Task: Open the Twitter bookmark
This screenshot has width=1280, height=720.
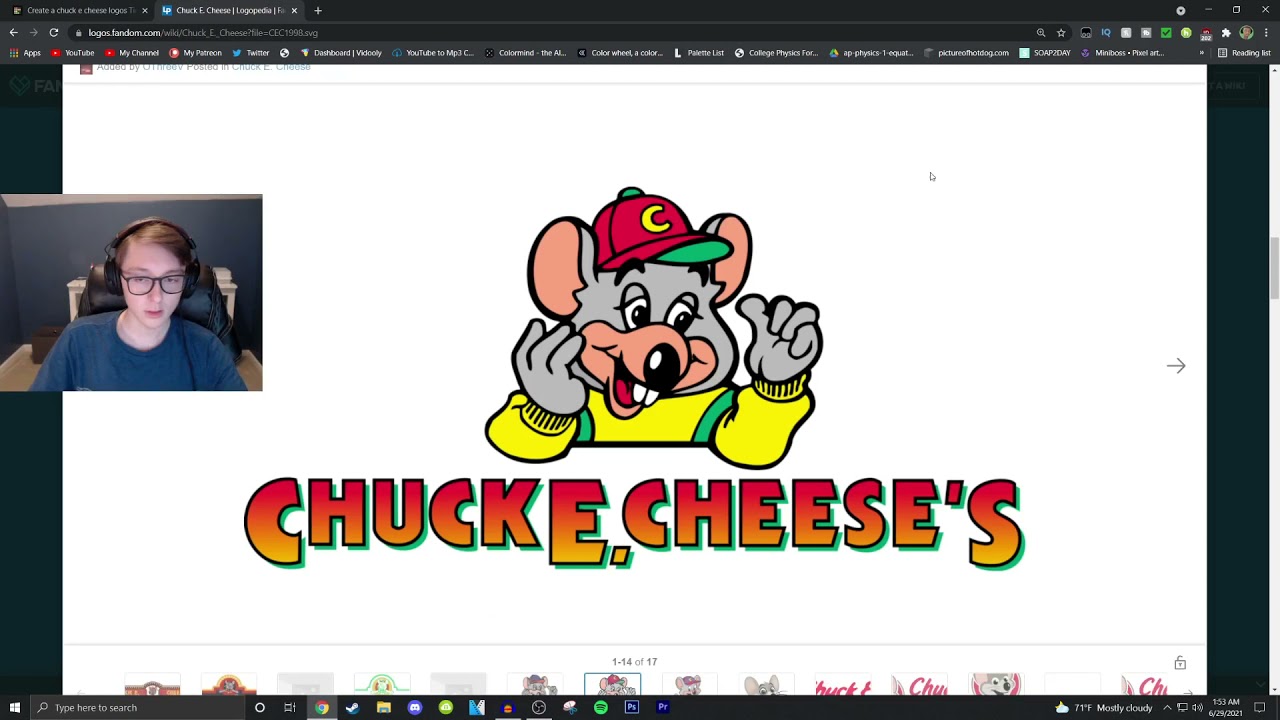Action: pyautogui.click(x=251, y=53)
